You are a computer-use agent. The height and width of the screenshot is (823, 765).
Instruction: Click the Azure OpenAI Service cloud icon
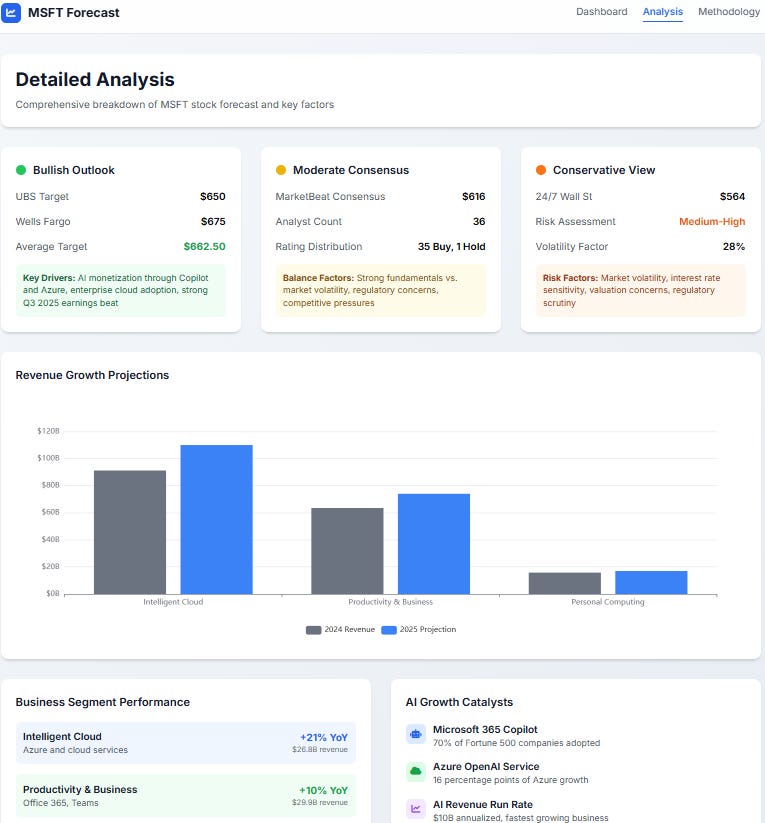click(x=416, y=772)
